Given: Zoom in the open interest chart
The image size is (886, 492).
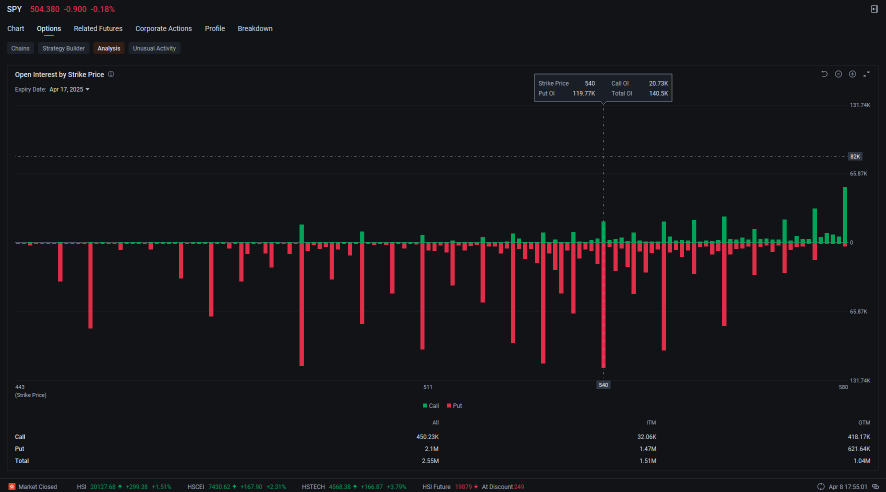Looking at the screenshot, I should click(853, 74).
